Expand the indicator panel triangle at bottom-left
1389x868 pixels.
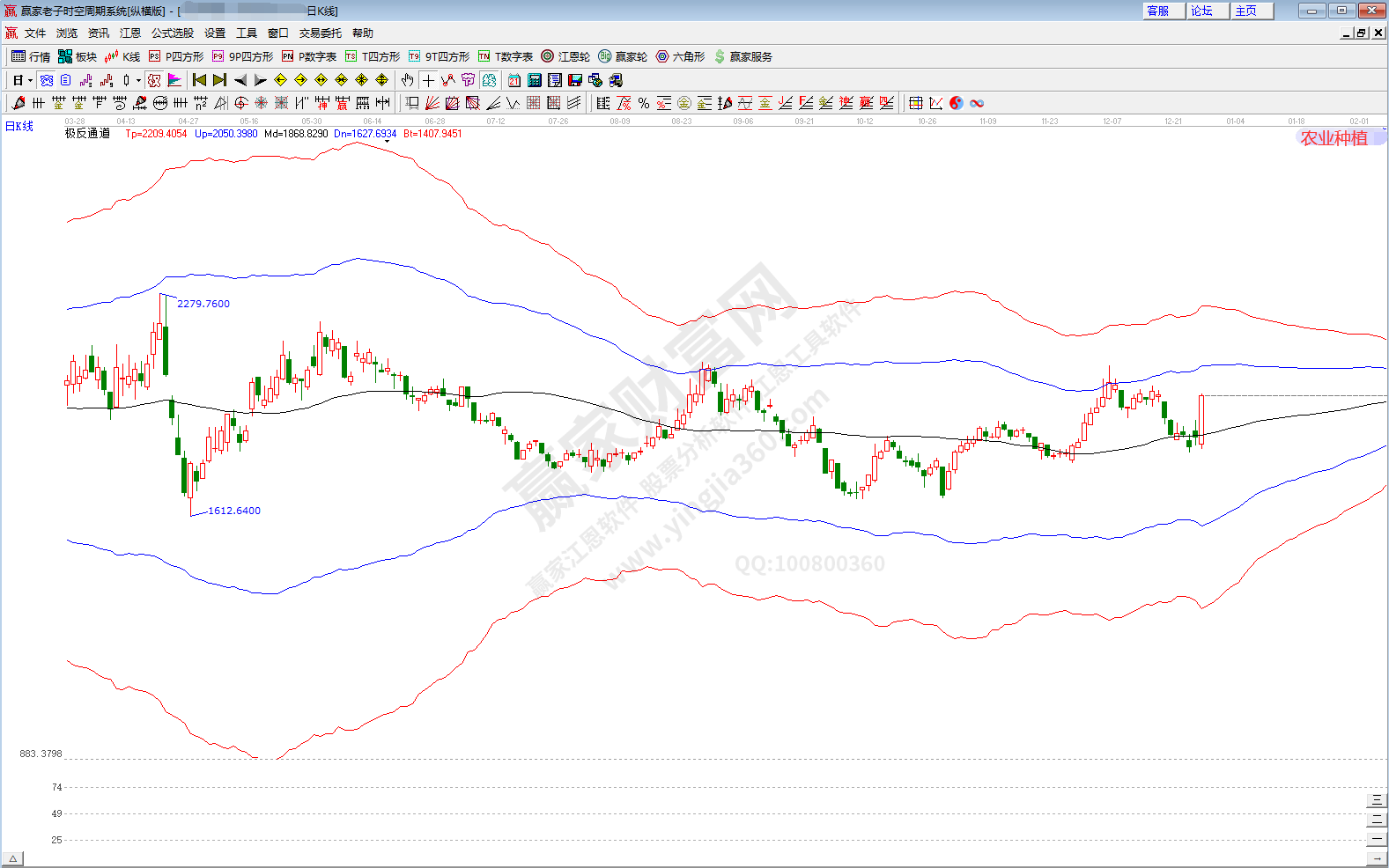tap(12, 858)
